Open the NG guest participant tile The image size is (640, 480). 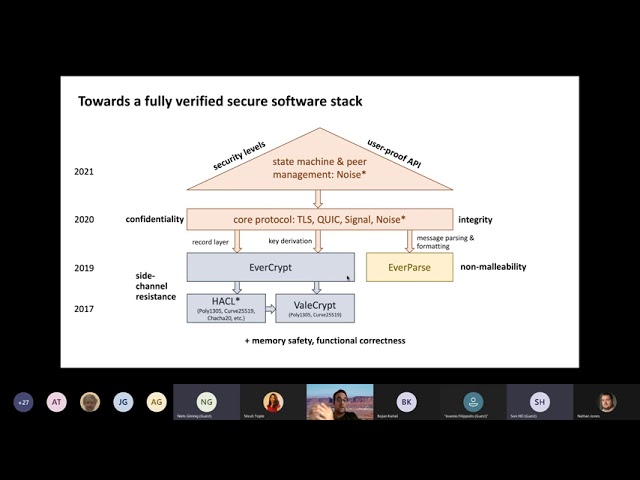click(206, 402)
